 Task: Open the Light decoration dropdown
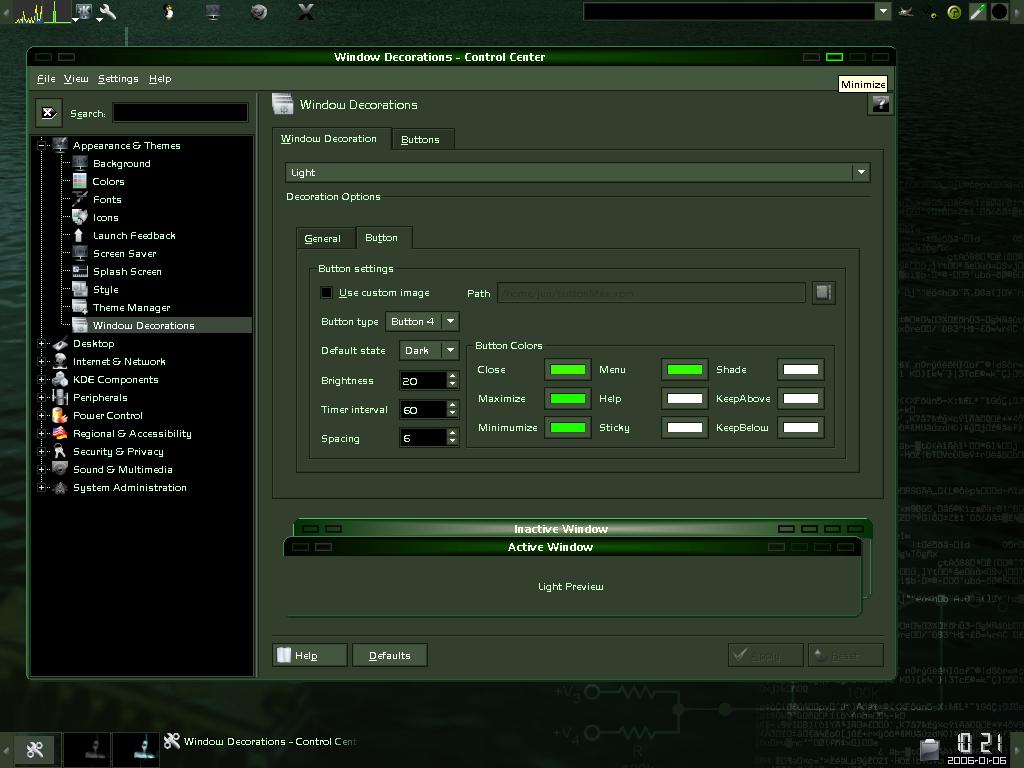point(577,172)
